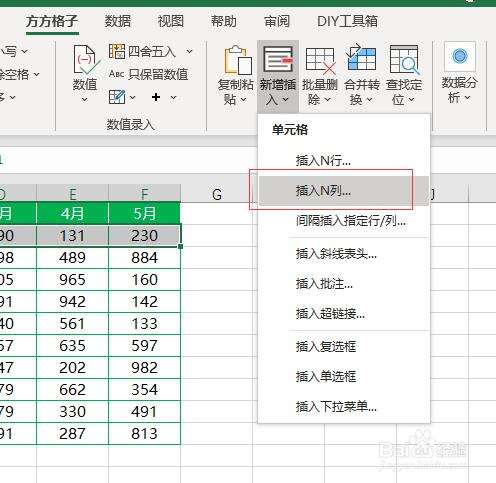The width and height of the screenshot is (496, 483).
Task: Click column G header
Action: [217, 194]
